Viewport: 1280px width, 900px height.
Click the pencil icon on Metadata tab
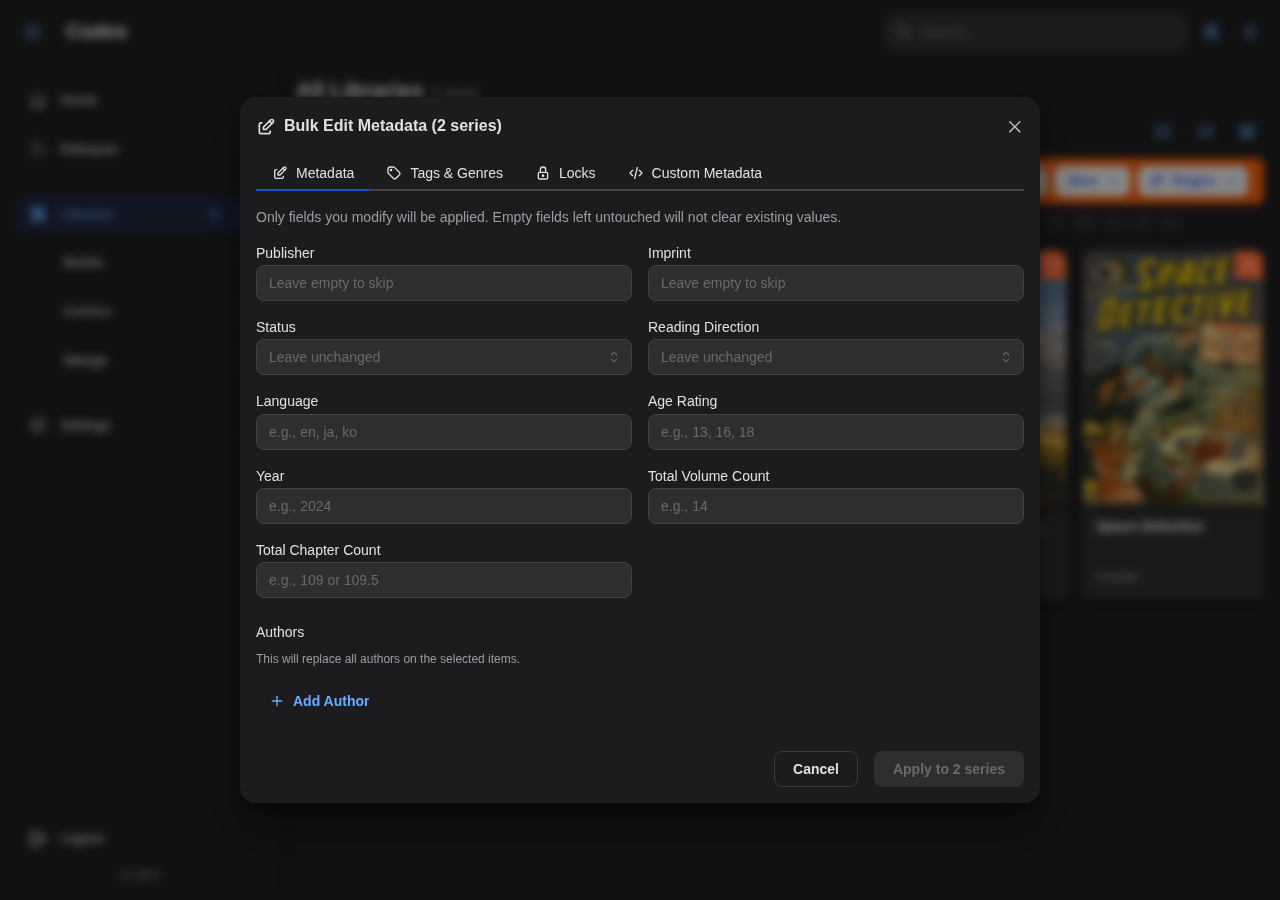[x=280, y=173]
